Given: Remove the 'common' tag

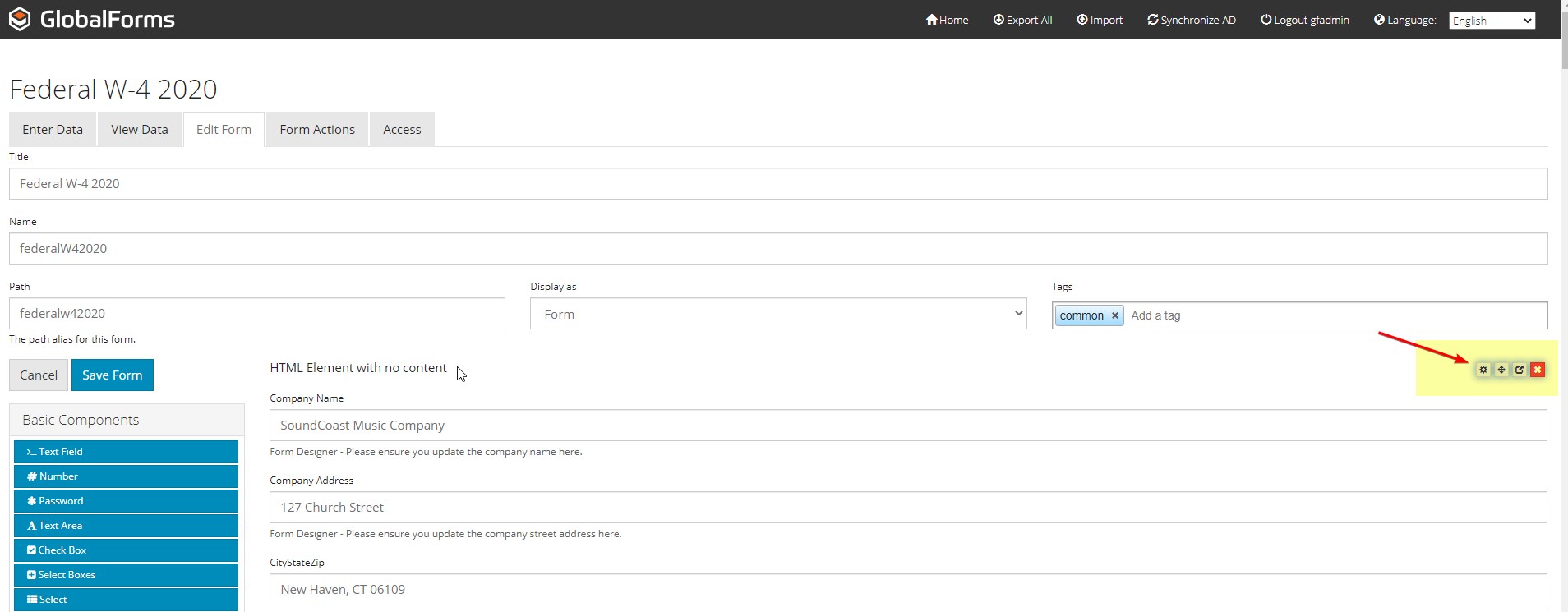Looking at the screenshot, I should (1115, 315).
